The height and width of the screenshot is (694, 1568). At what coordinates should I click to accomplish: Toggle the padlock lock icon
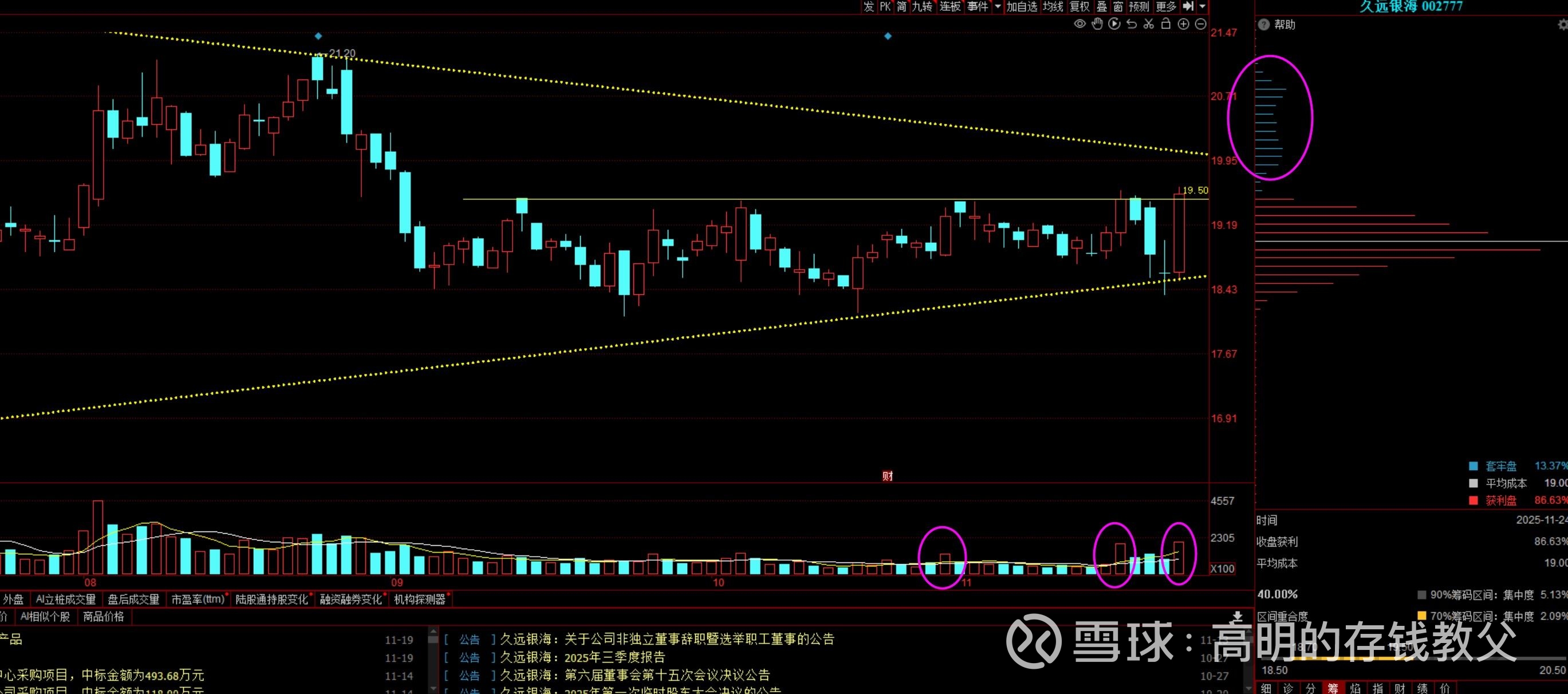point(1165,25)
